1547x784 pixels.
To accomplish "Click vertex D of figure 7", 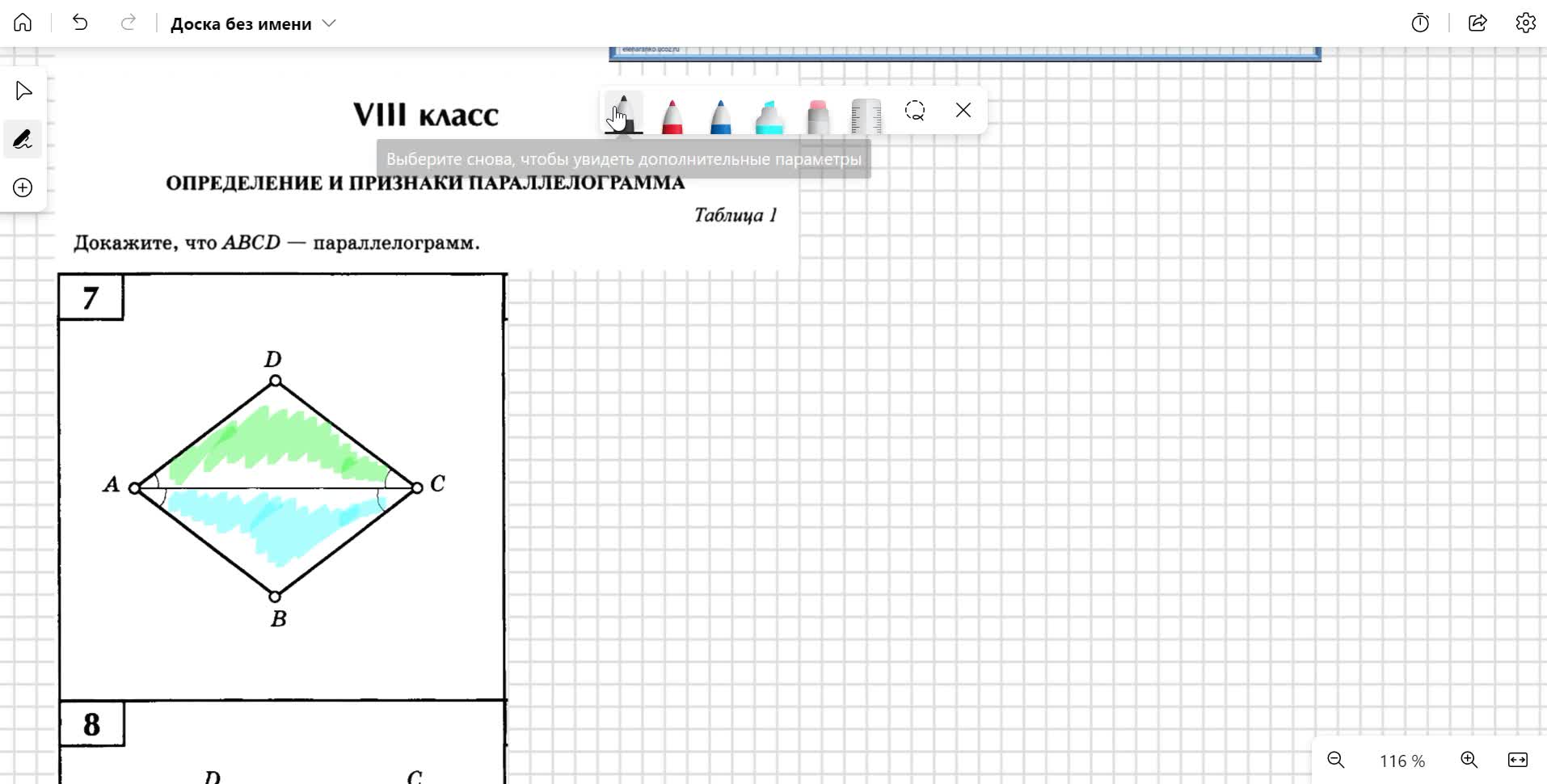I will pos(276,380).
